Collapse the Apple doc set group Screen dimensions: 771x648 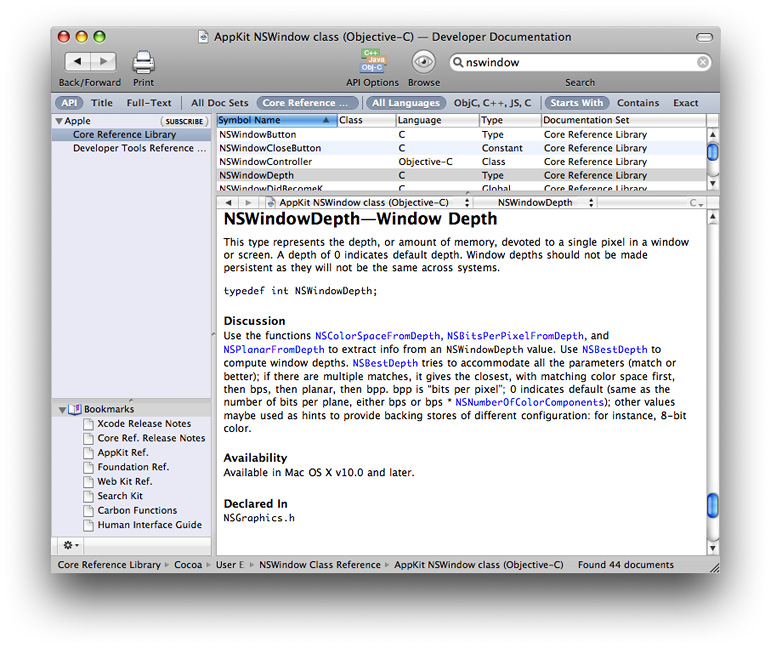click(59, 121)
